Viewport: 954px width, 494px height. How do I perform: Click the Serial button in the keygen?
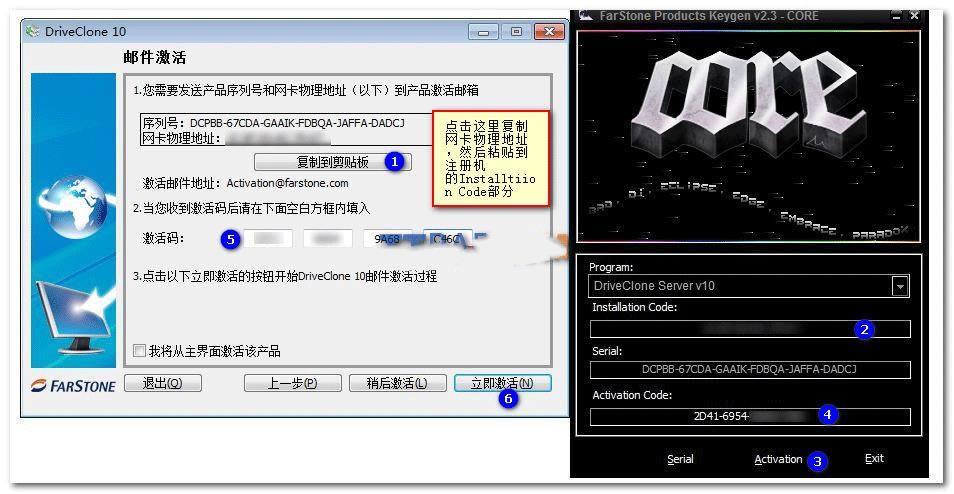click(x=680, y=459)
